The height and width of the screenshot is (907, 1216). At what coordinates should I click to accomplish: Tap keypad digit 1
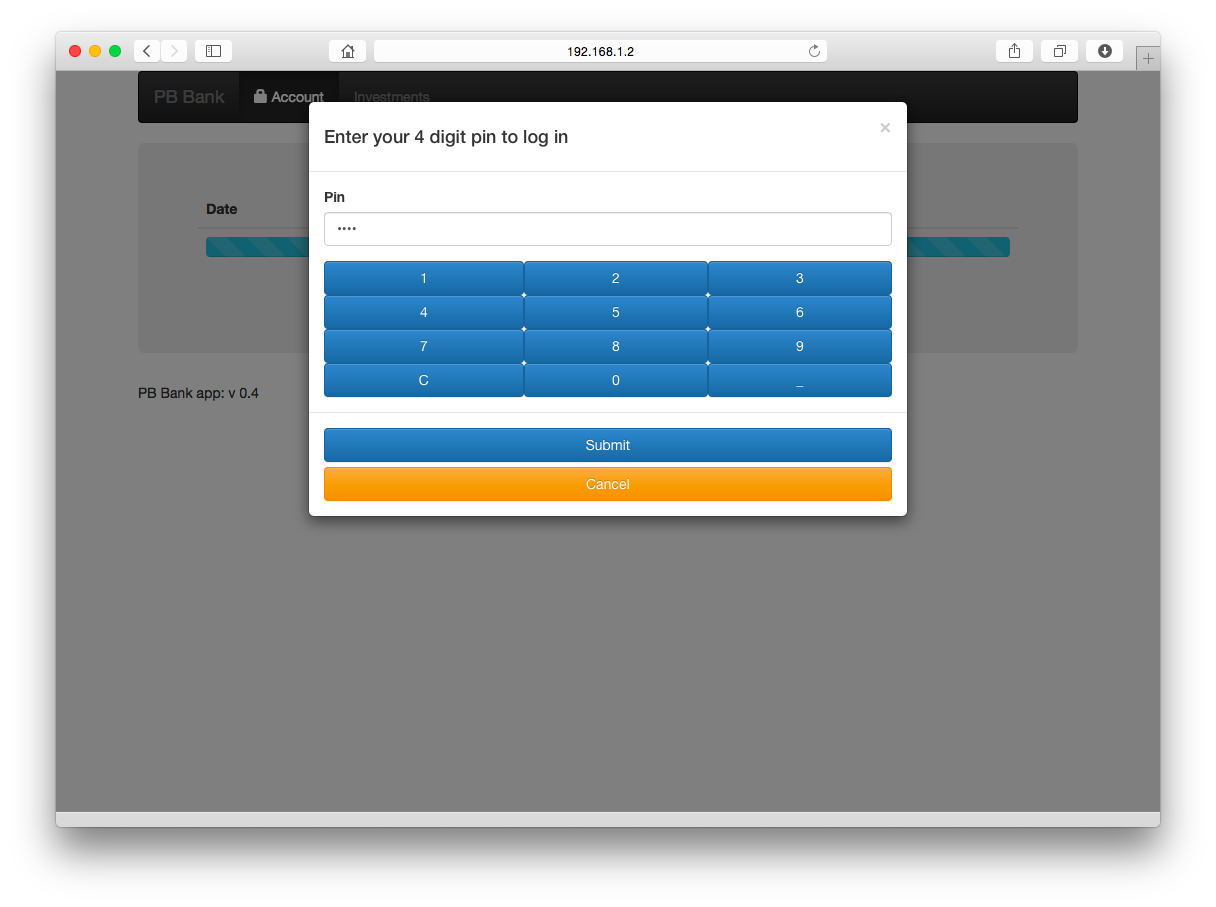point(424,278)
